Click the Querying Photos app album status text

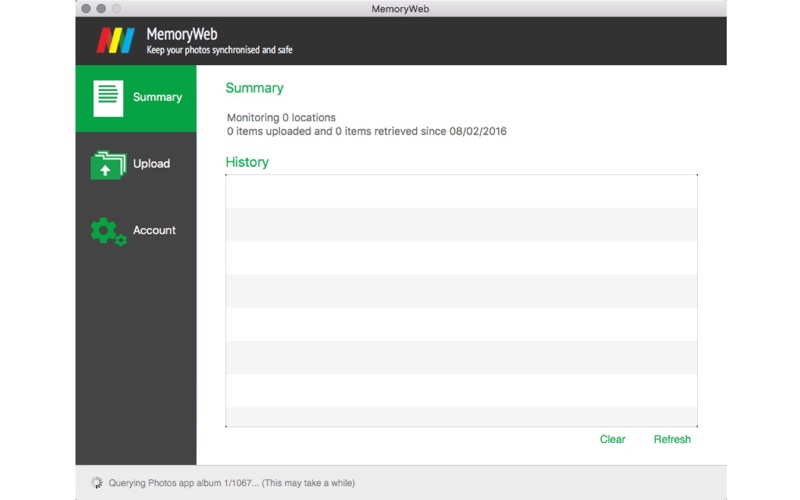pos(231,483)
